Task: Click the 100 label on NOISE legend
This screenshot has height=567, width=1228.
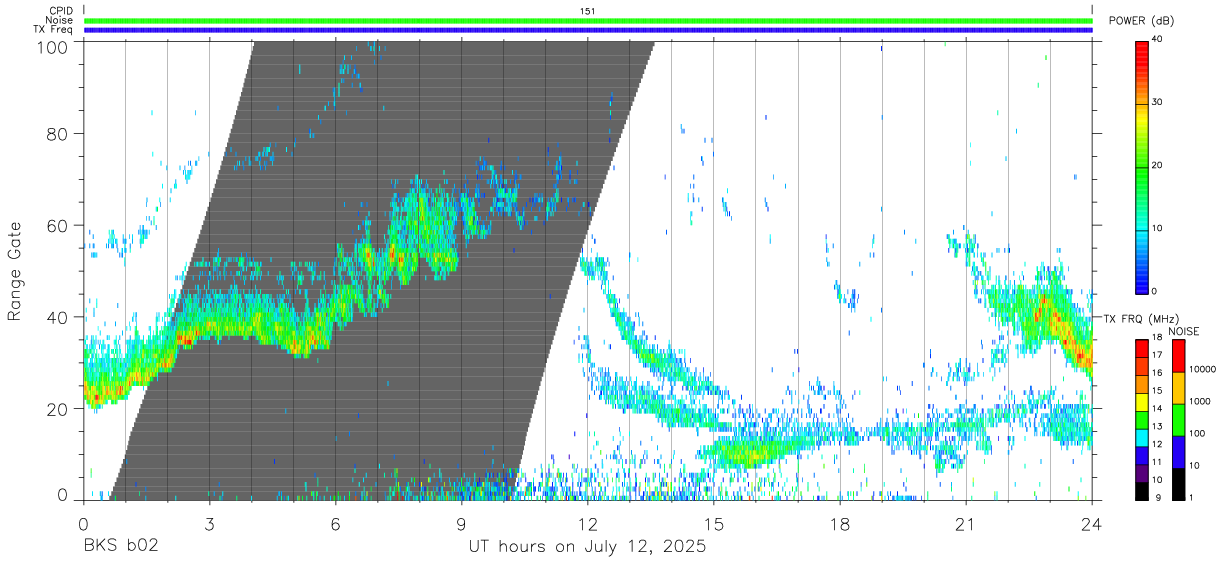Action: pos(1197,433)
